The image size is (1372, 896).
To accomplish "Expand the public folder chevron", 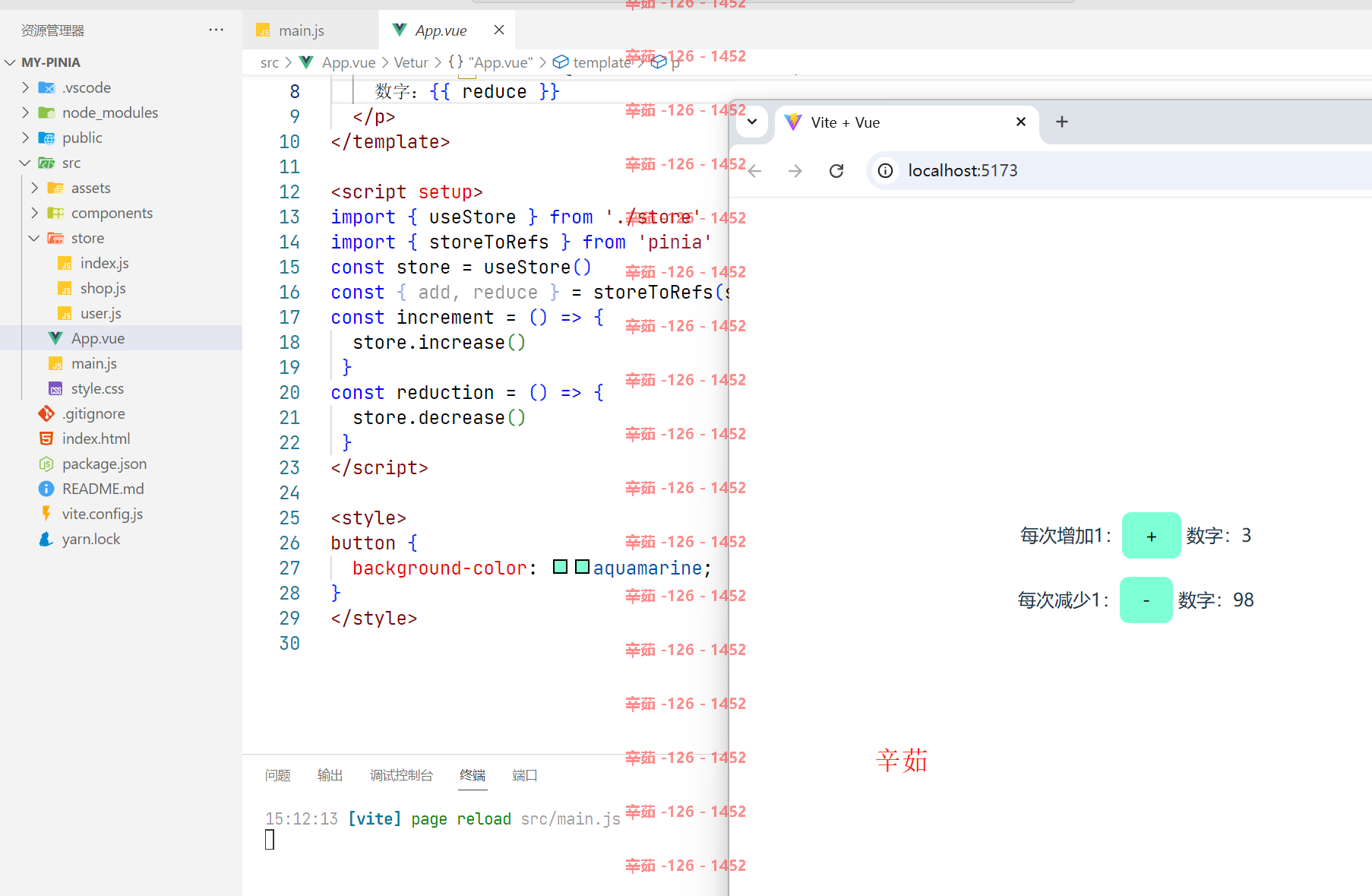I will pyautogui.click(x=25, y=138).
